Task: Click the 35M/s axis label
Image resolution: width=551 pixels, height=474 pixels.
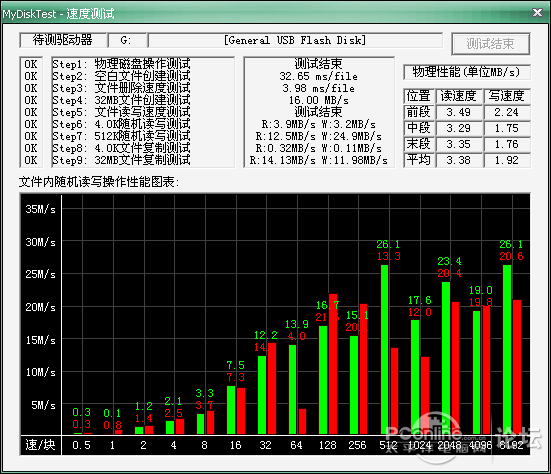Action: coord(40,209)
